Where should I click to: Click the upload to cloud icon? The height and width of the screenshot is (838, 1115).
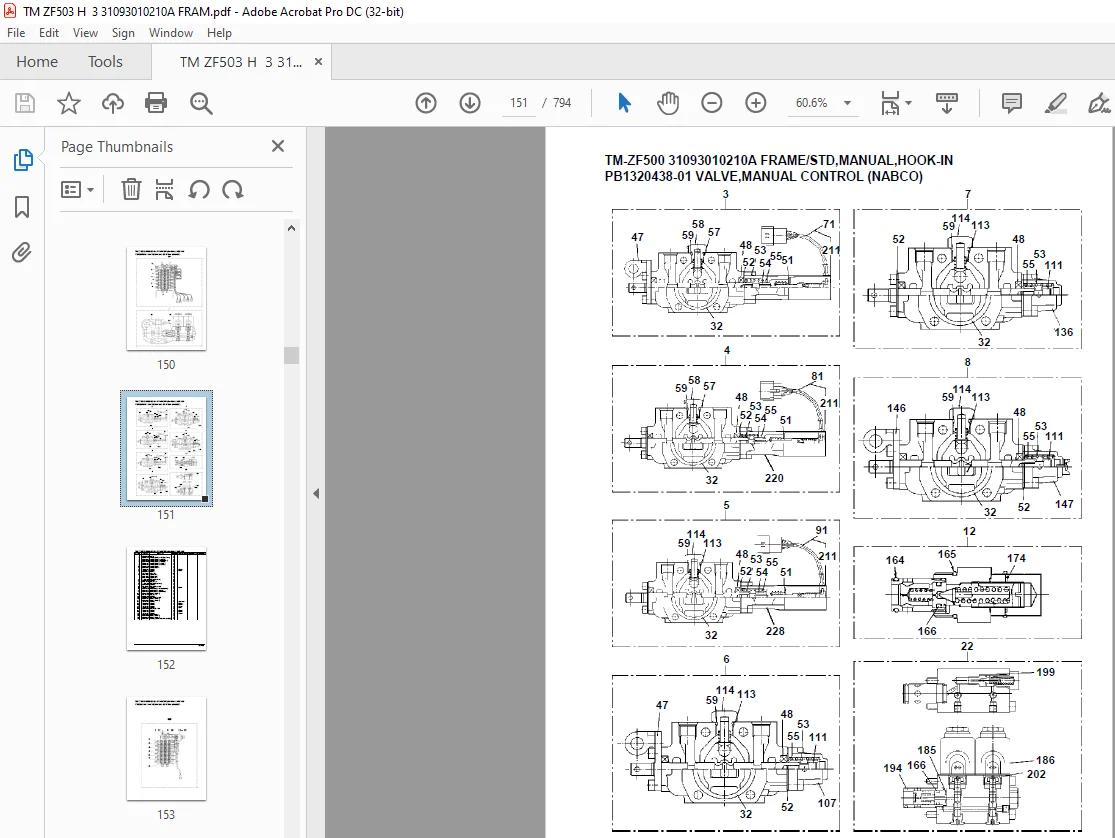pyautogui.click(x=112, y=103)
